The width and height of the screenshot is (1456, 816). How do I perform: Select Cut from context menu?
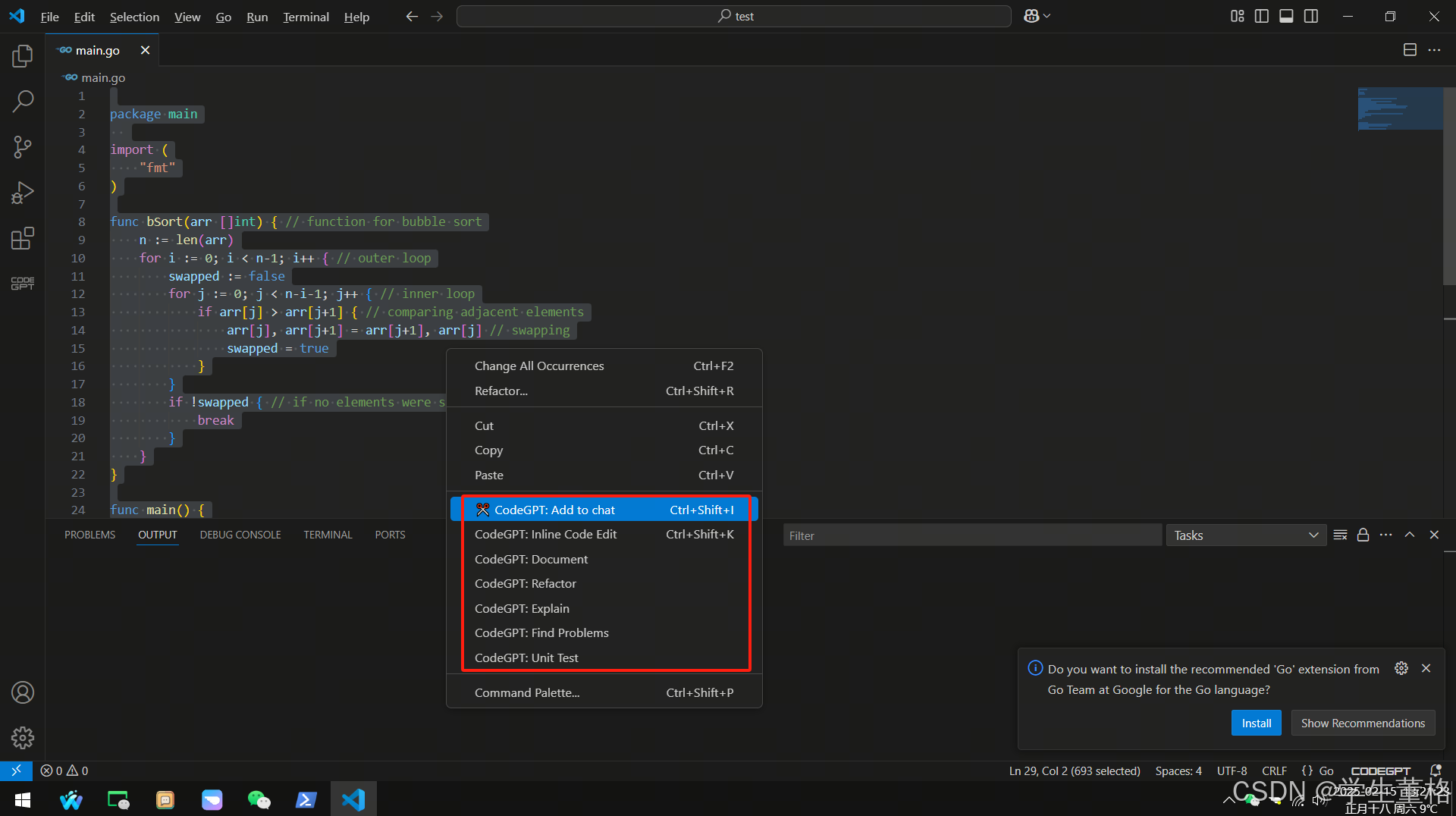(604, 425)
